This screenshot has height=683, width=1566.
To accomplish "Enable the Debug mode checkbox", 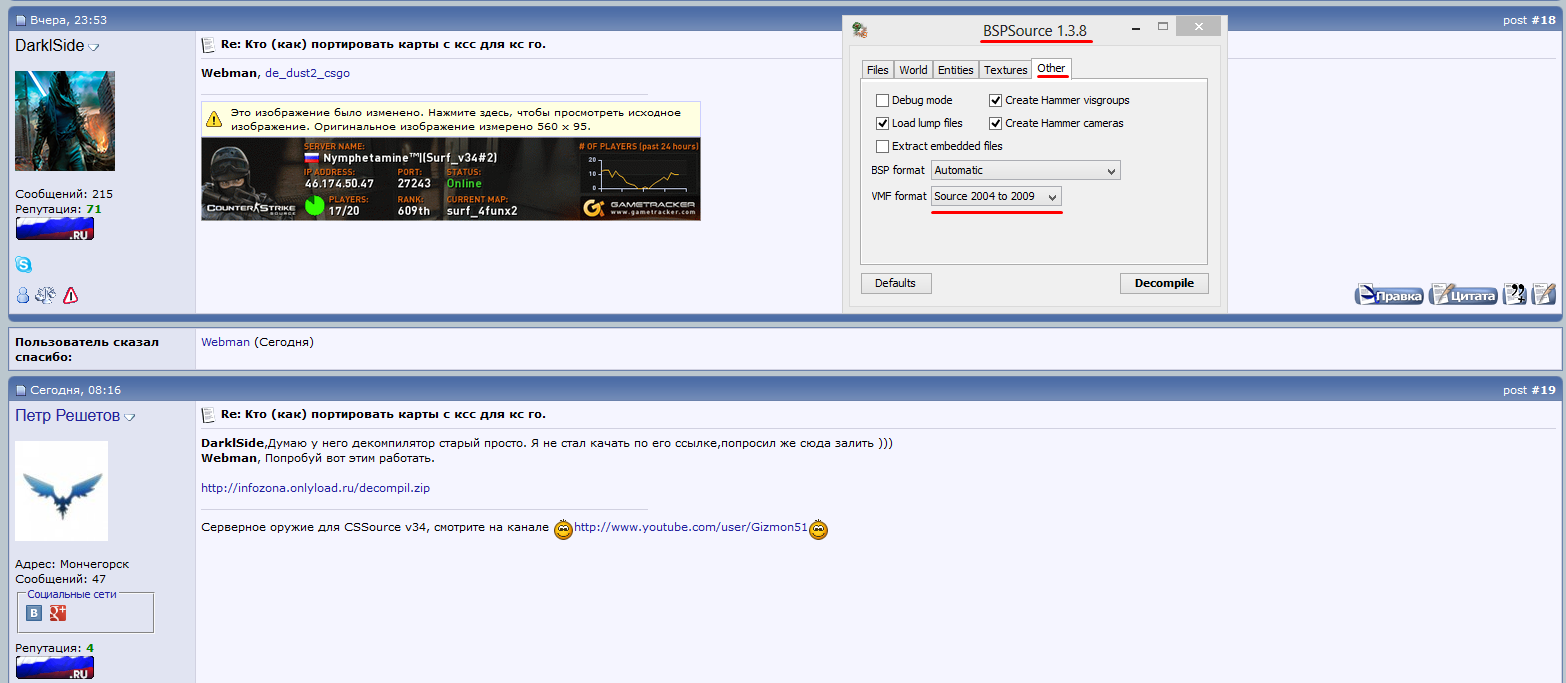I will click(x=882, y=100).
